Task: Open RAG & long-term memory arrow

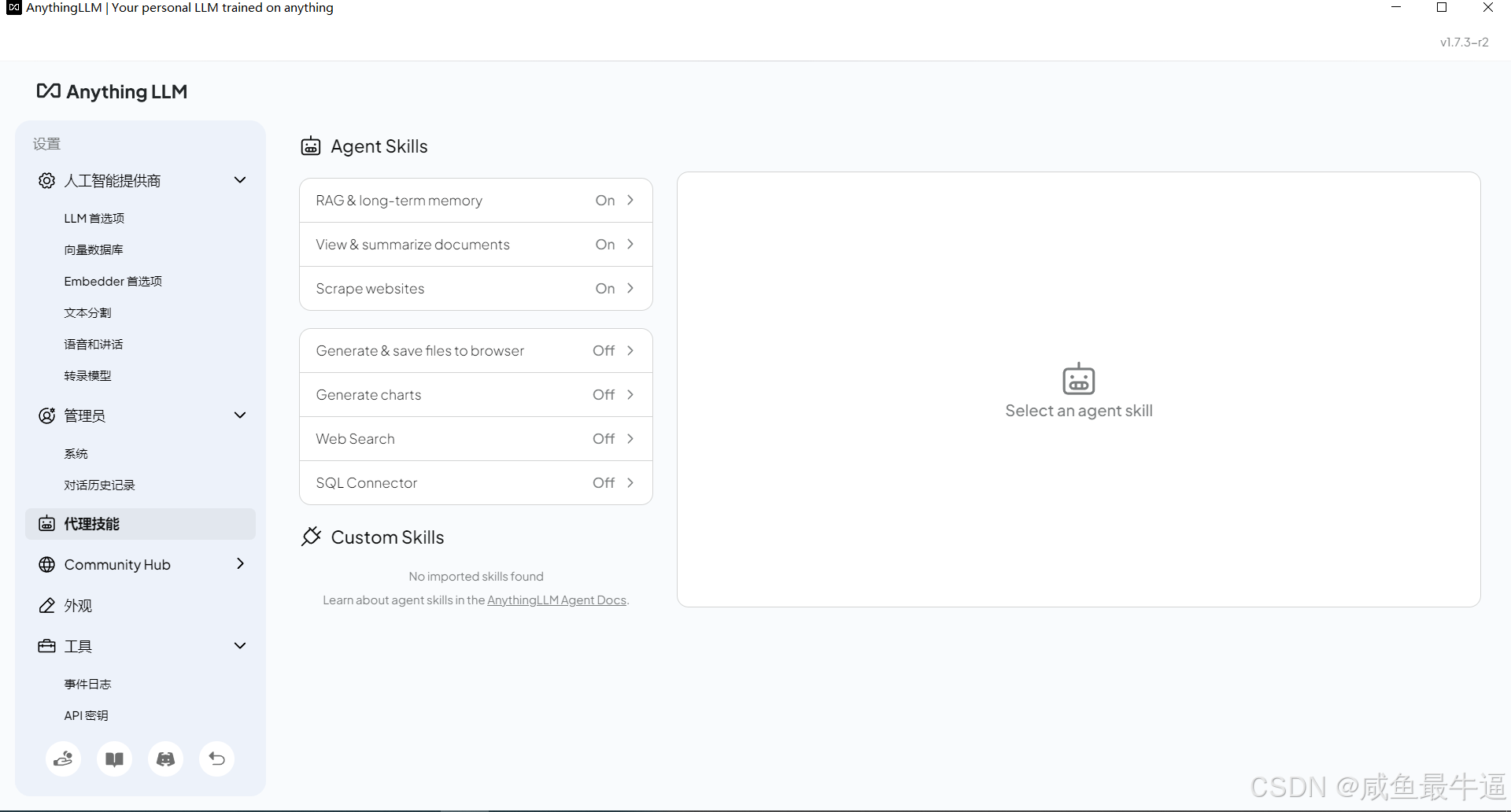Action: (630, 200)
